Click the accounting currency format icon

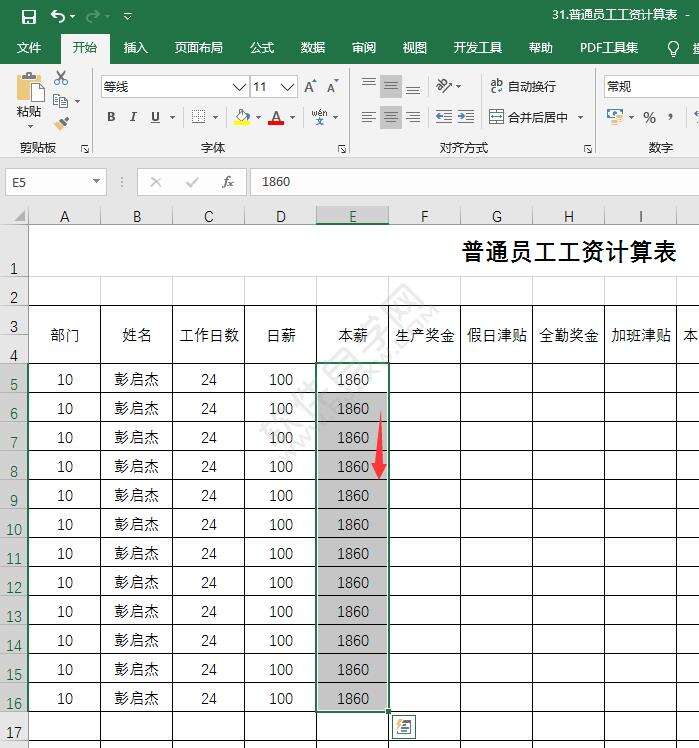(x=615, y=117)
